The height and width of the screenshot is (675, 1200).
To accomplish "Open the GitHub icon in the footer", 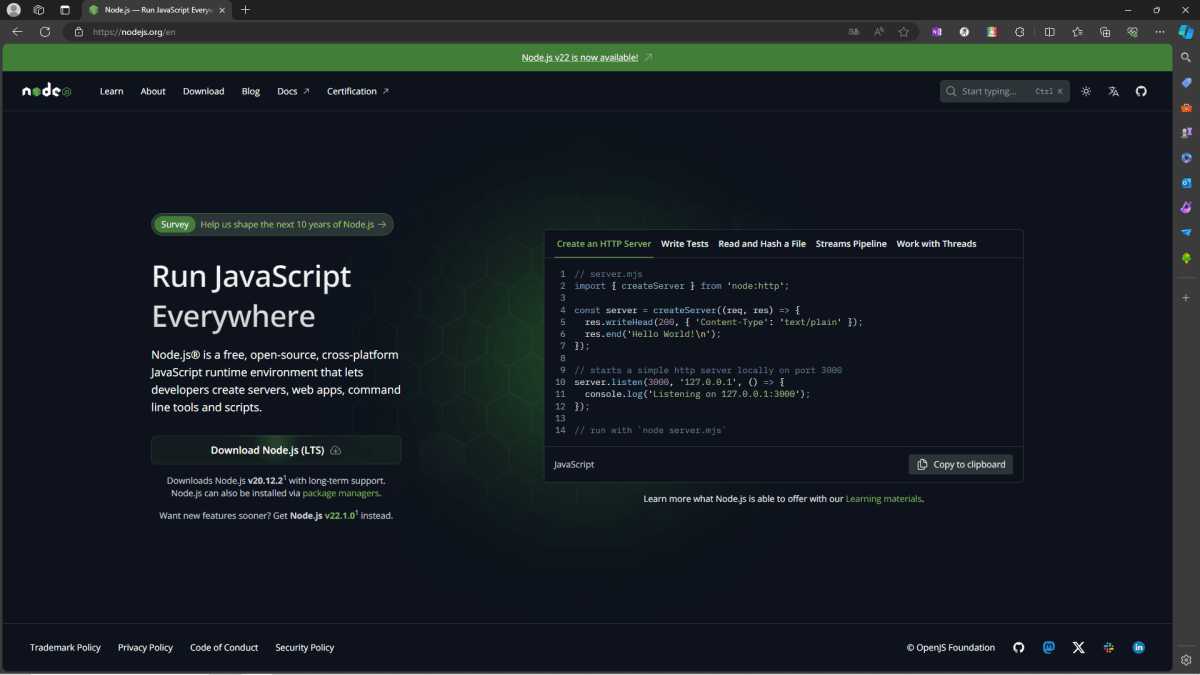I will pyautogui.click(x=1019, y=648).
